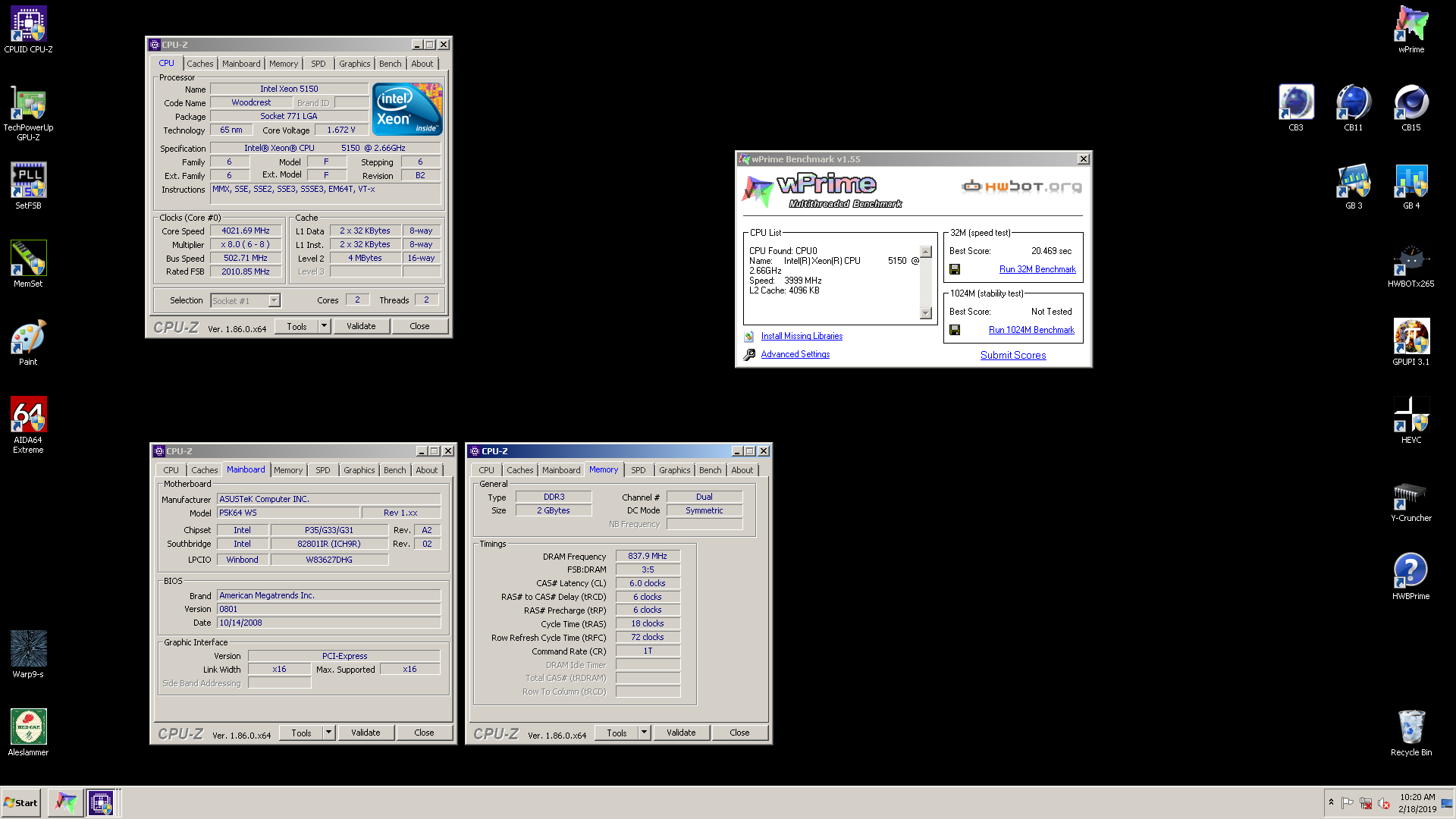Click Install Missing Libraries link

click(802, 336)
